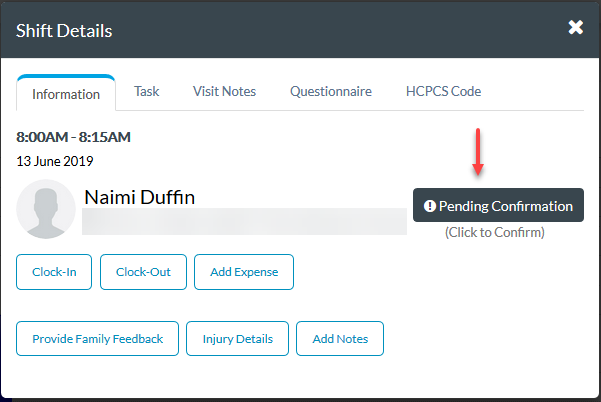Click the '(Click to Confirm)' hint text

(495, 232)
